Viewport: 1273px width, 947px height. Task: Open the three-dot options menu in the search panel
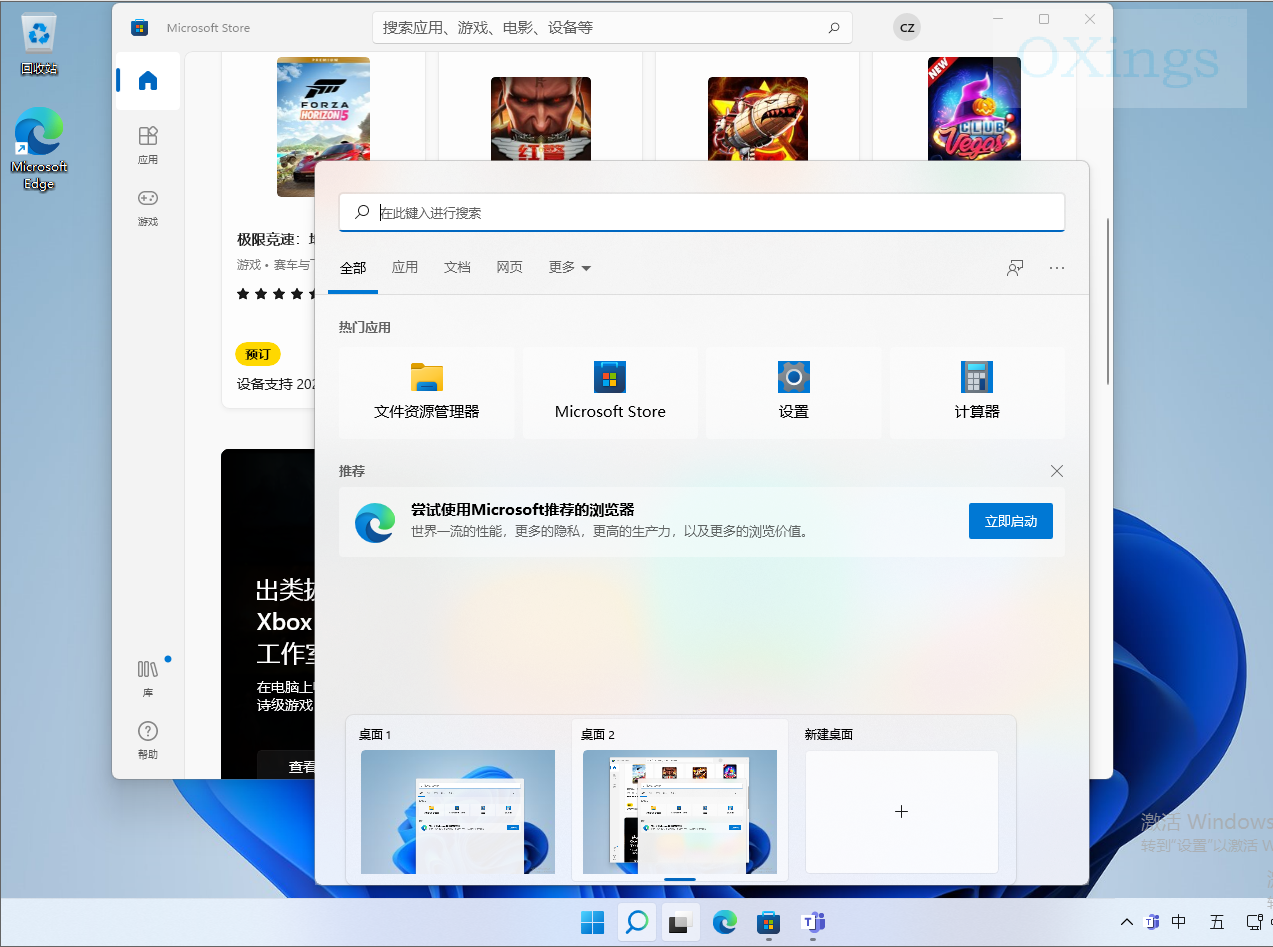(1057, 268)
